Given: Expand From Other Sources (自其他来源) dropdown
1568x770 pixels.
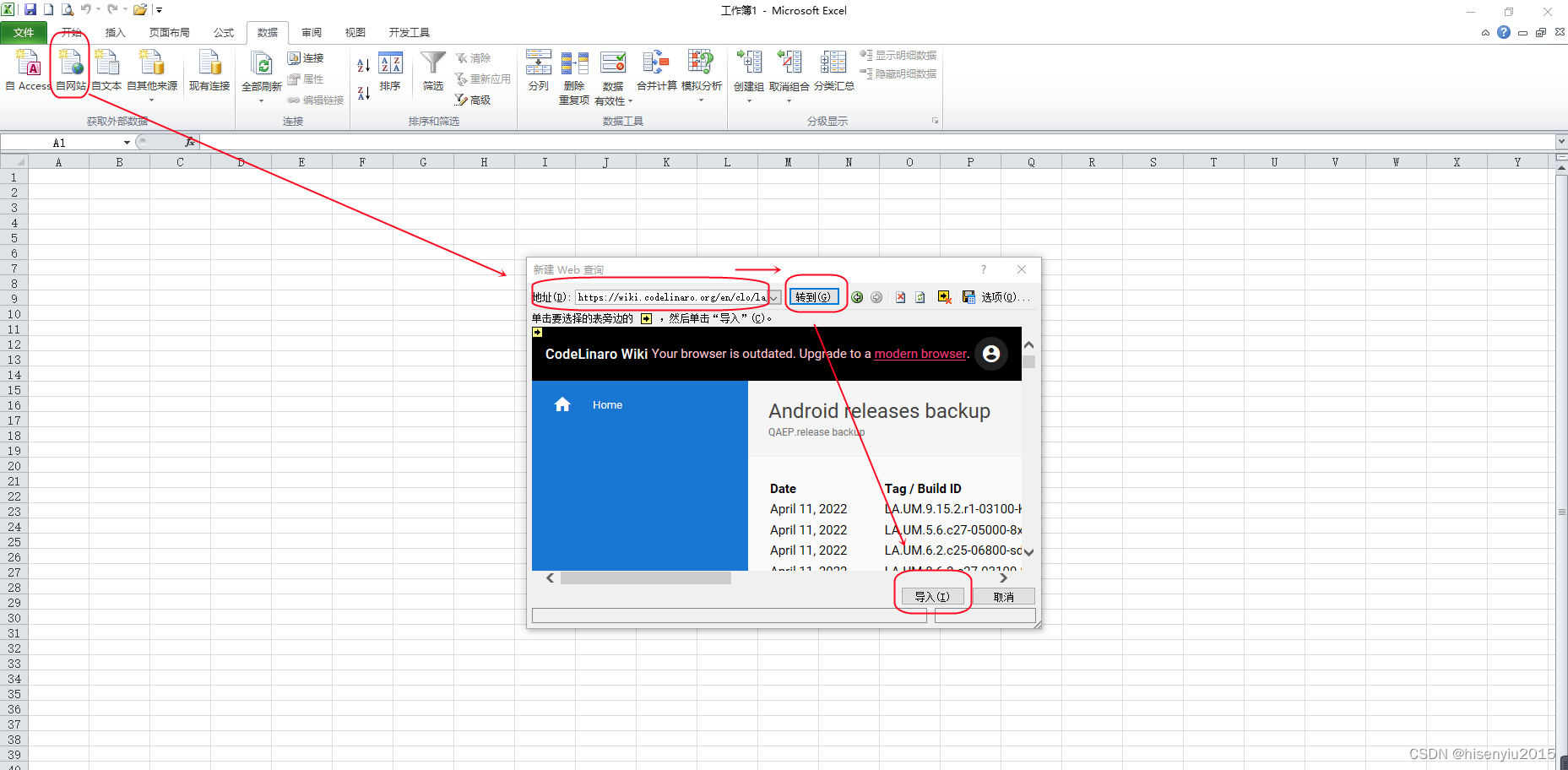Looking at the screenshot, I should (x=152, y=100).
